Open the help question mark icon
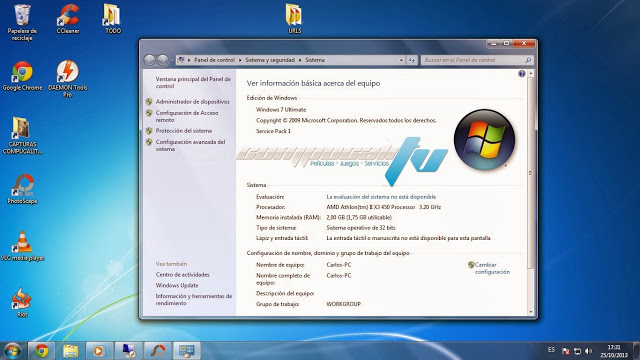 (522, 73)
